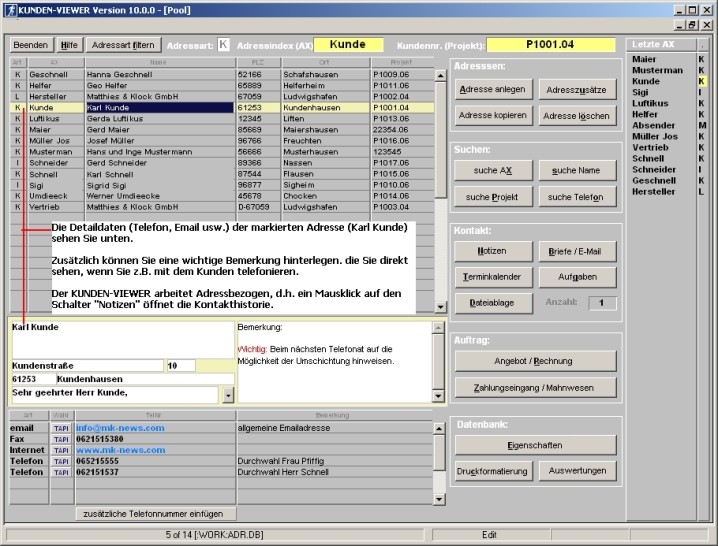Click the Kundenstraße street input field
718x546 pixels.
[87, 366]
